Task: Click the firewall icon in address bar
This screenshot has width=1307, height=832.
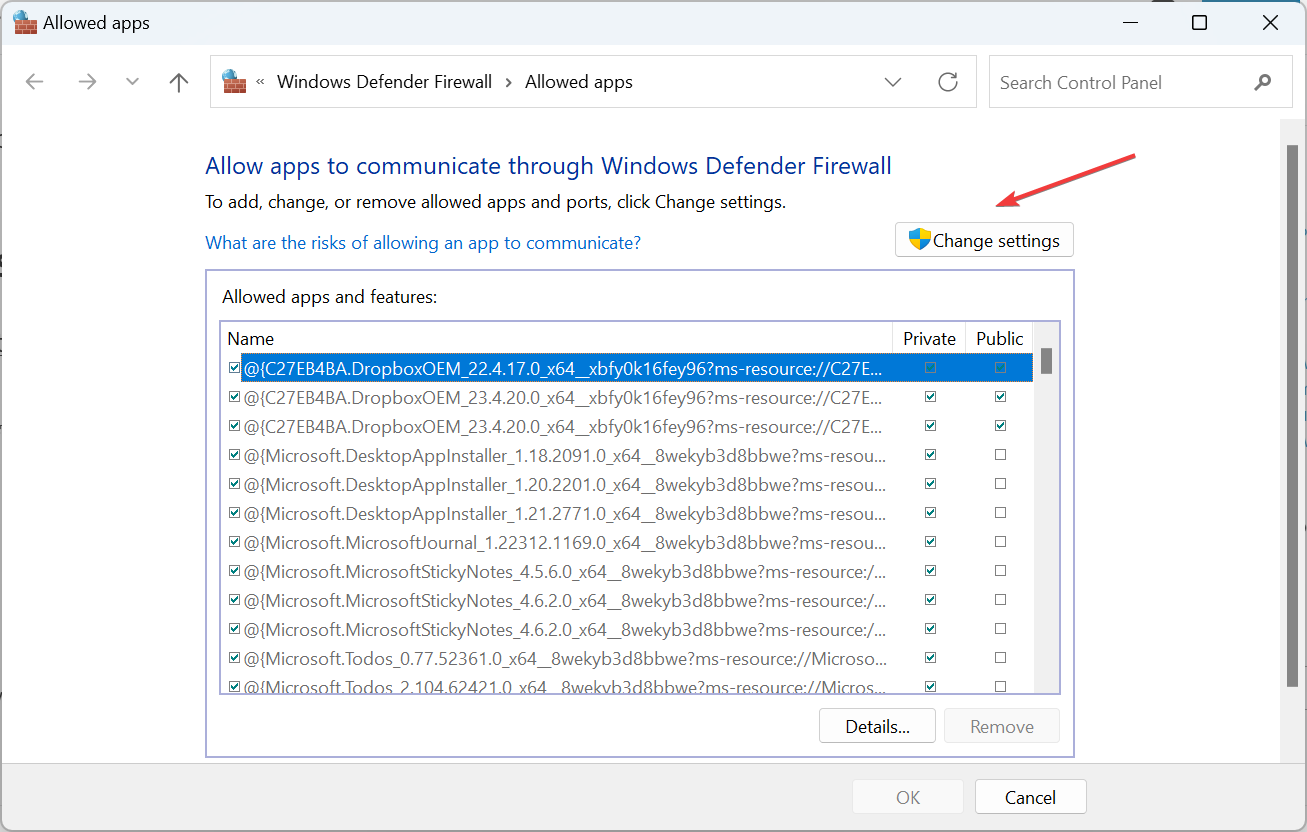Action: 234,82
